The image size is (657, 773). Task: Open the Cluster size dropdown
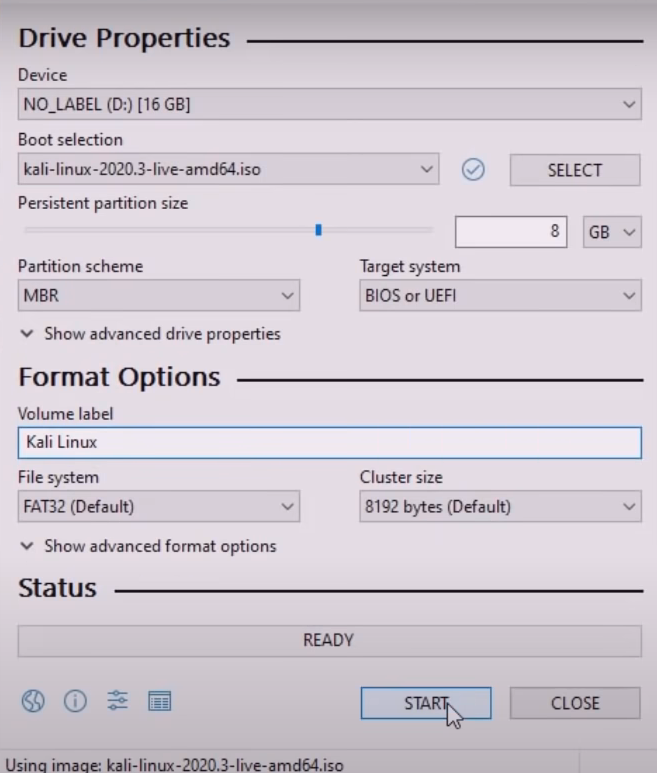click(500, 506)
